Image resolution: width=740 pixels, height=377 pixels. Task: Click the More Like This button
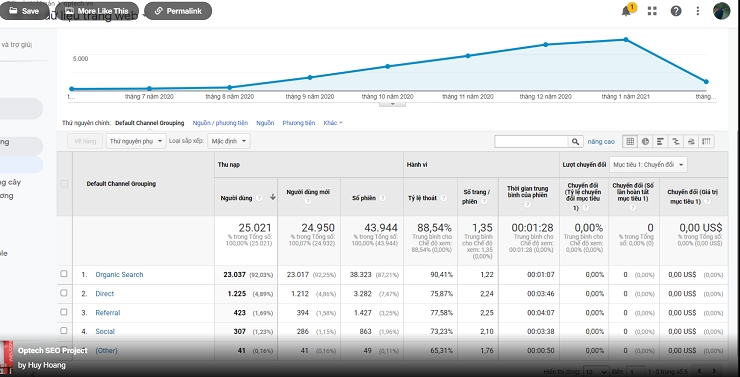point(97,11)
